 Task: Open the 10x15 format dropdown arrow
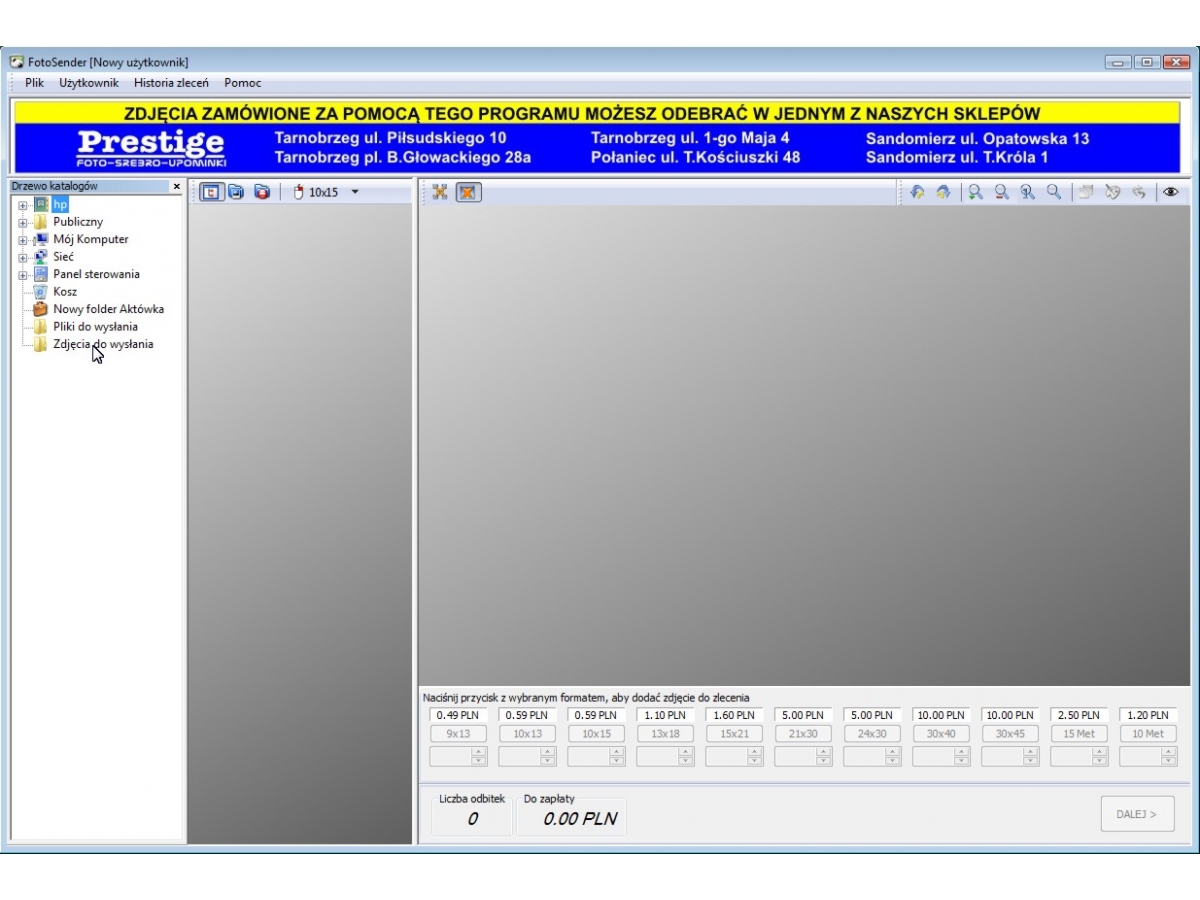[355, 192]
